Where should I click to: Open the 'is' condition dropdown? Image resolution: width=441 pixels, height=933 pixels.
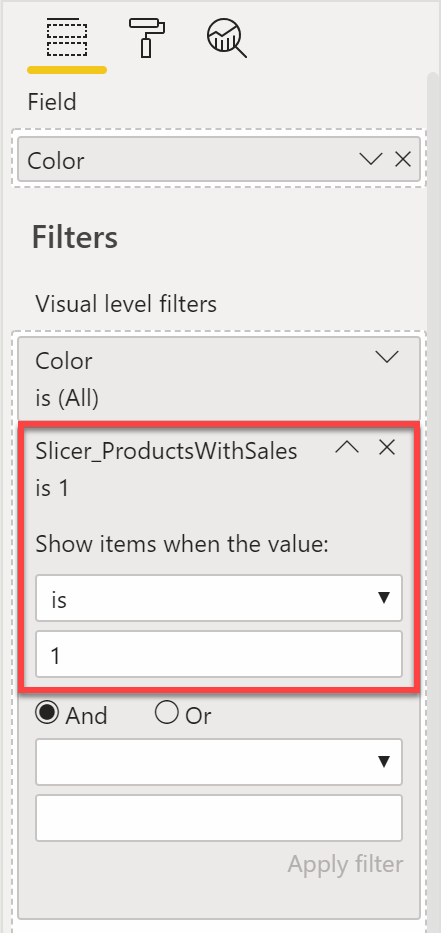tap(219, 598)
